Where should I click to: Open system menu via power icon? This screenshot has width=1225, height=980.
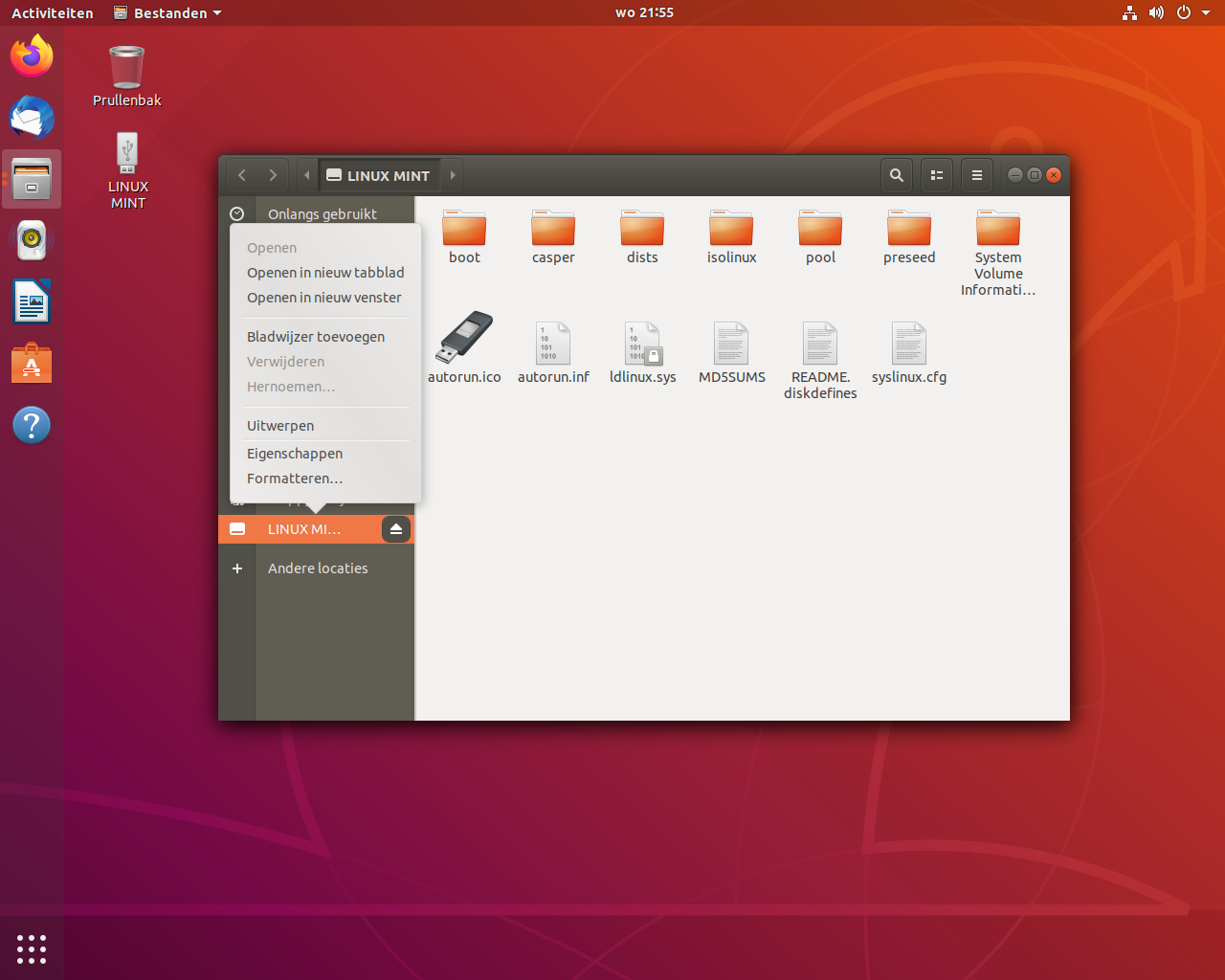(x=1184, y=12)
